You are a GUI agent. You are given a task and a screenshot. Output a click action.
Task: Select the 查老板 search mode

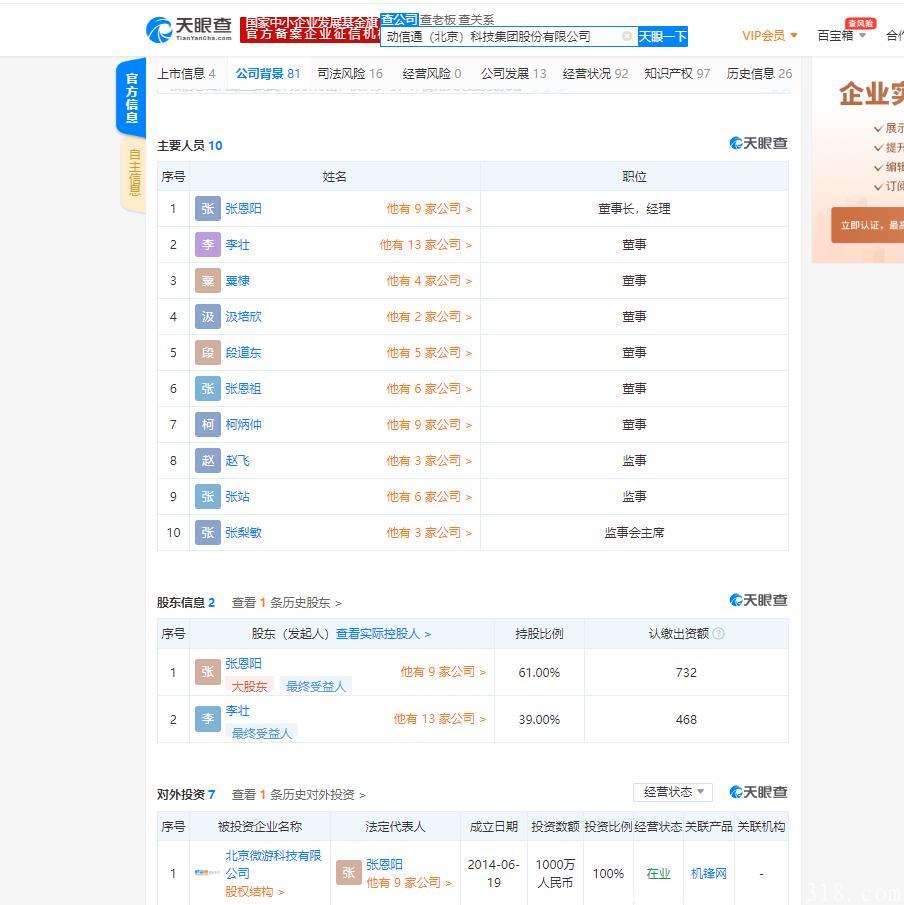[438, 20]
